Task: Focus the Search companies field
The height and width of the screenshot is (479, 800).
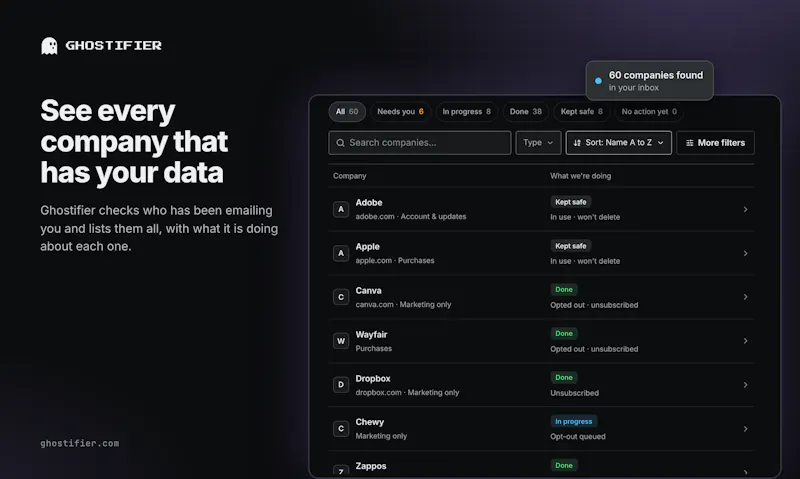Action: [x=420, y=143]
